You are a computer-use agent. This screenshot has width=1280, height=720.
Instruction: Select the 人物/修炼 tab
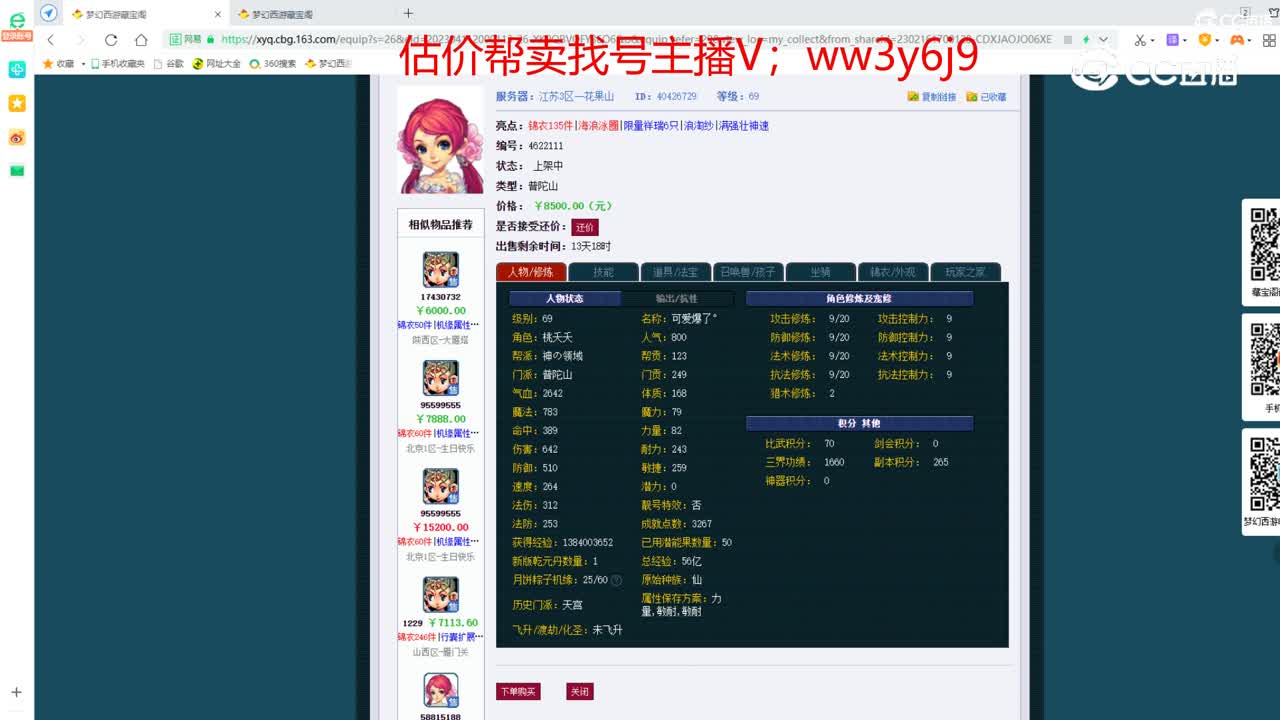(x=531, y=272)
